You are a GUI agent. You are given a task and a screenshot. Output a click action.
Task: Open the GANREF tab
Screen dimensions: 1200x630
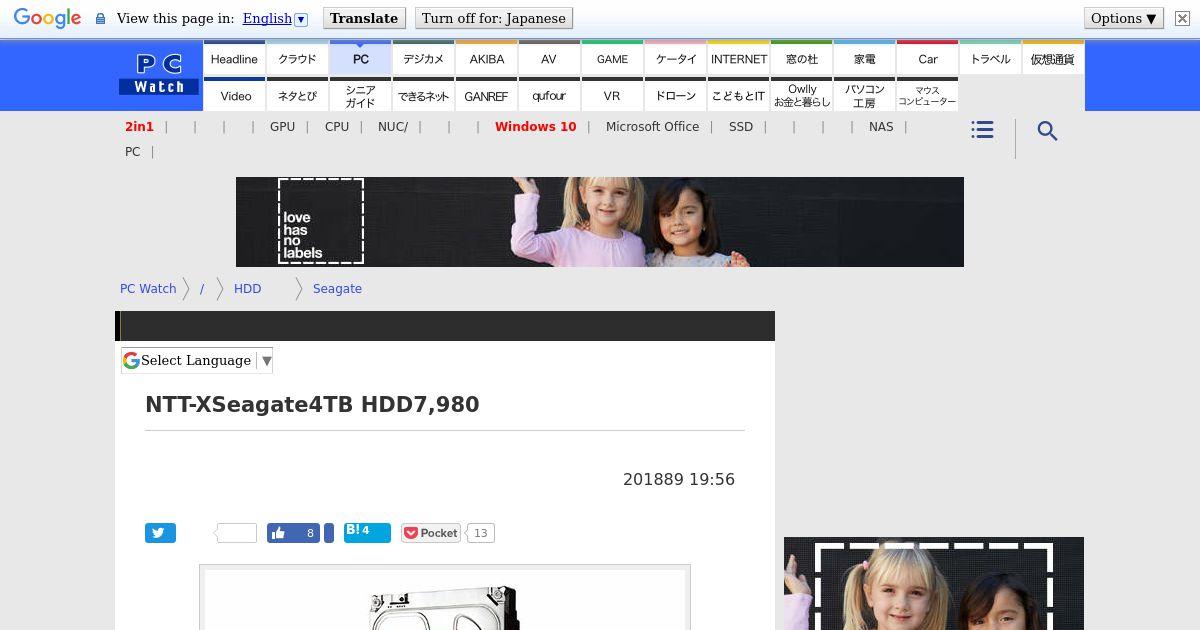486,95
